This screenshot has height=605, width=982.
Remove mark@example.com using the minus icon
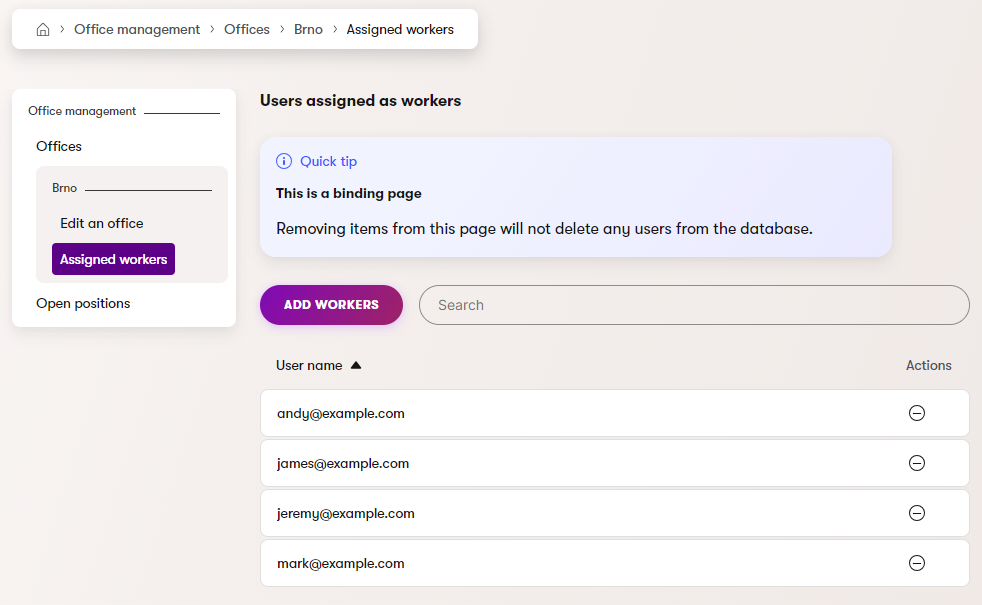coord(916,563)
